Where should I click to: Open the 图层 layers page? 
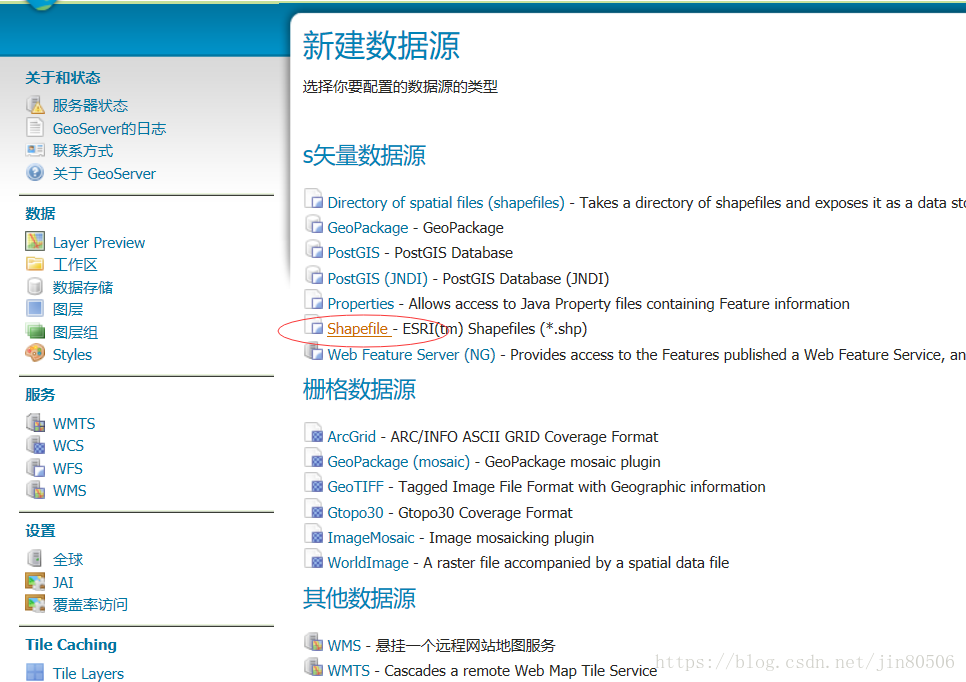pos(68,309)
